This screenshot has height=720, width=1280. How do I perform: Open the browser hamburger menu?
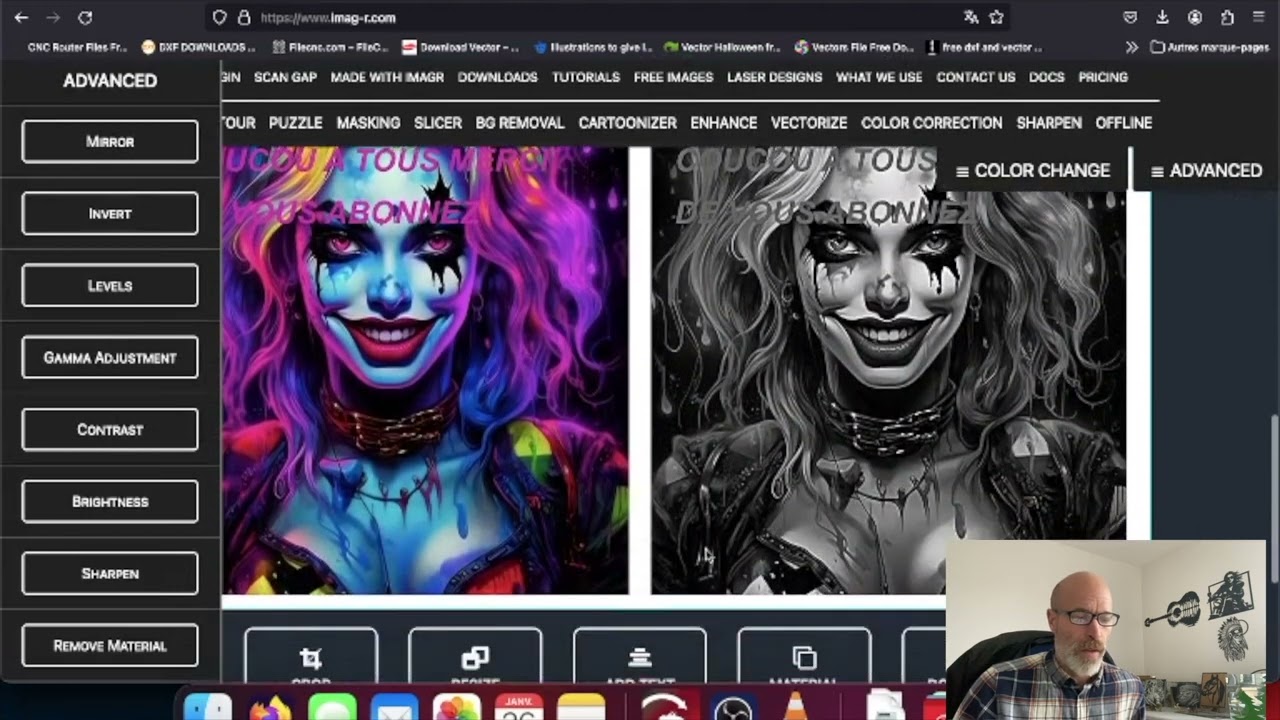[1258, 17]
